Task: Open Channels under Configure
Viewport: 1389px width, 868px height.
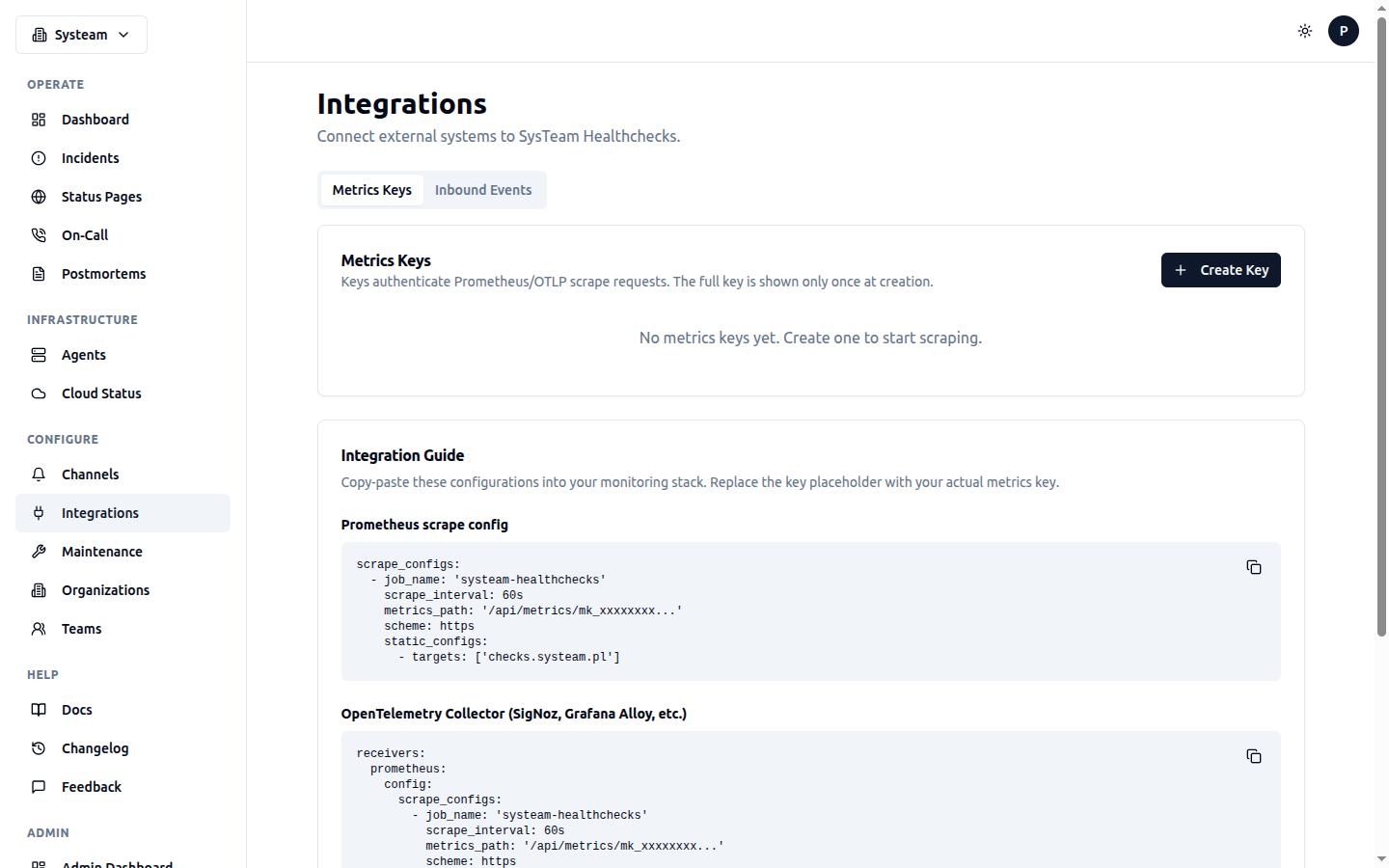Action: click(123, 475)
